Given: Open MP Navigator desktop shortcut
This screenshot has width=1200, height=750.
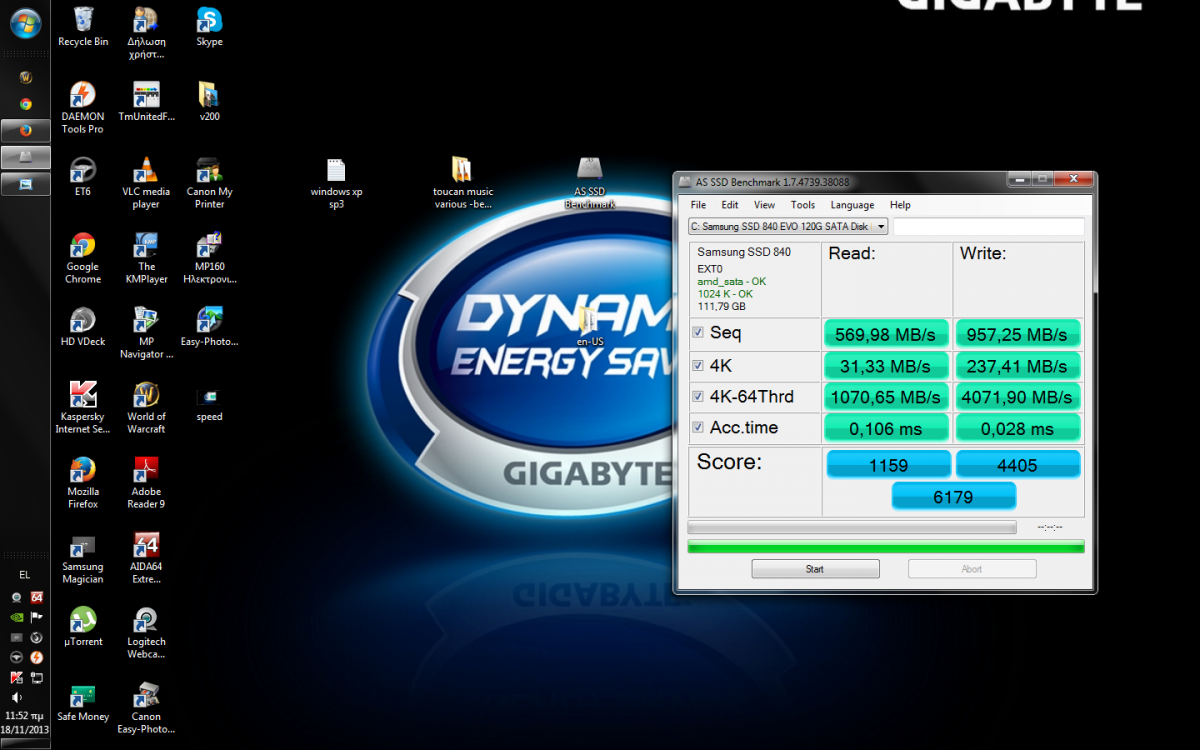Looking at the screenshot, I should click(x=146, y=333).
